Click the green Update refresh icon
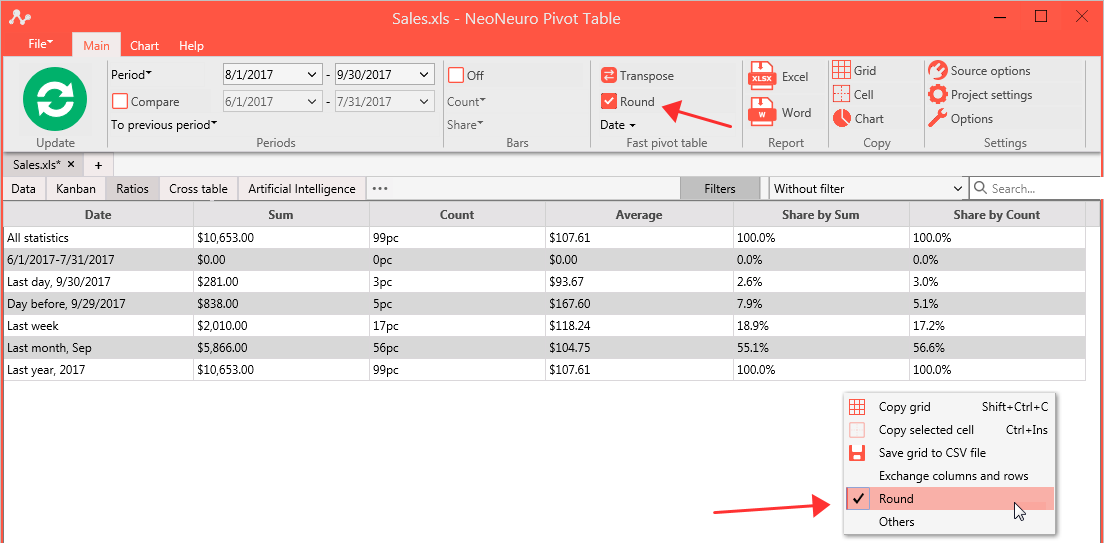This screenshot has height=543, width=1104. [55, 99]
